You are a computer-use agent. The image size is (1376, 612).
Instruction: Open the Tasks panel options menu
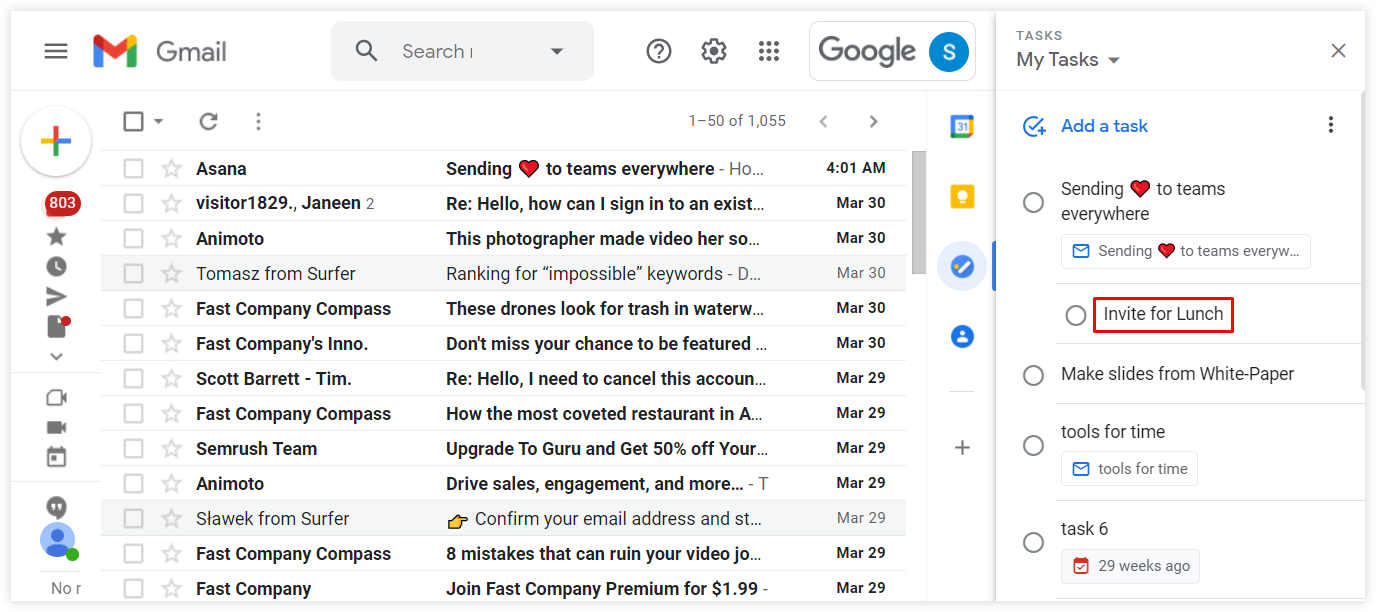1330,124
